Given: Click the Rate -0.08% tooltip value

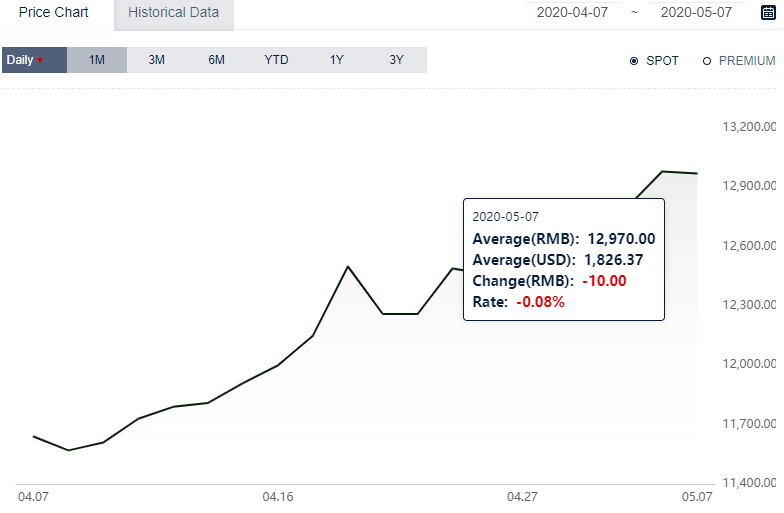Looking at the screenshot, I should [540, 302].
